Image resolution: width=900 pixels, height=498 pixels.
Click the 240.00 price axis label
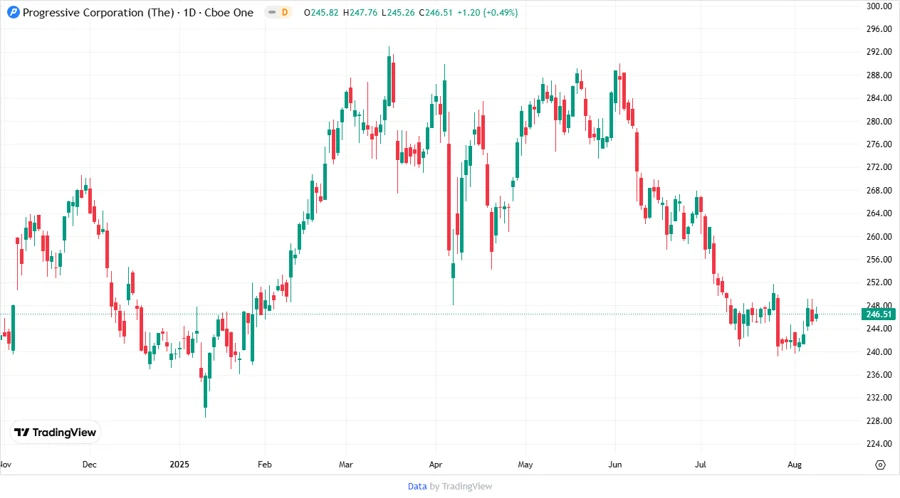[x=879, y=352]
